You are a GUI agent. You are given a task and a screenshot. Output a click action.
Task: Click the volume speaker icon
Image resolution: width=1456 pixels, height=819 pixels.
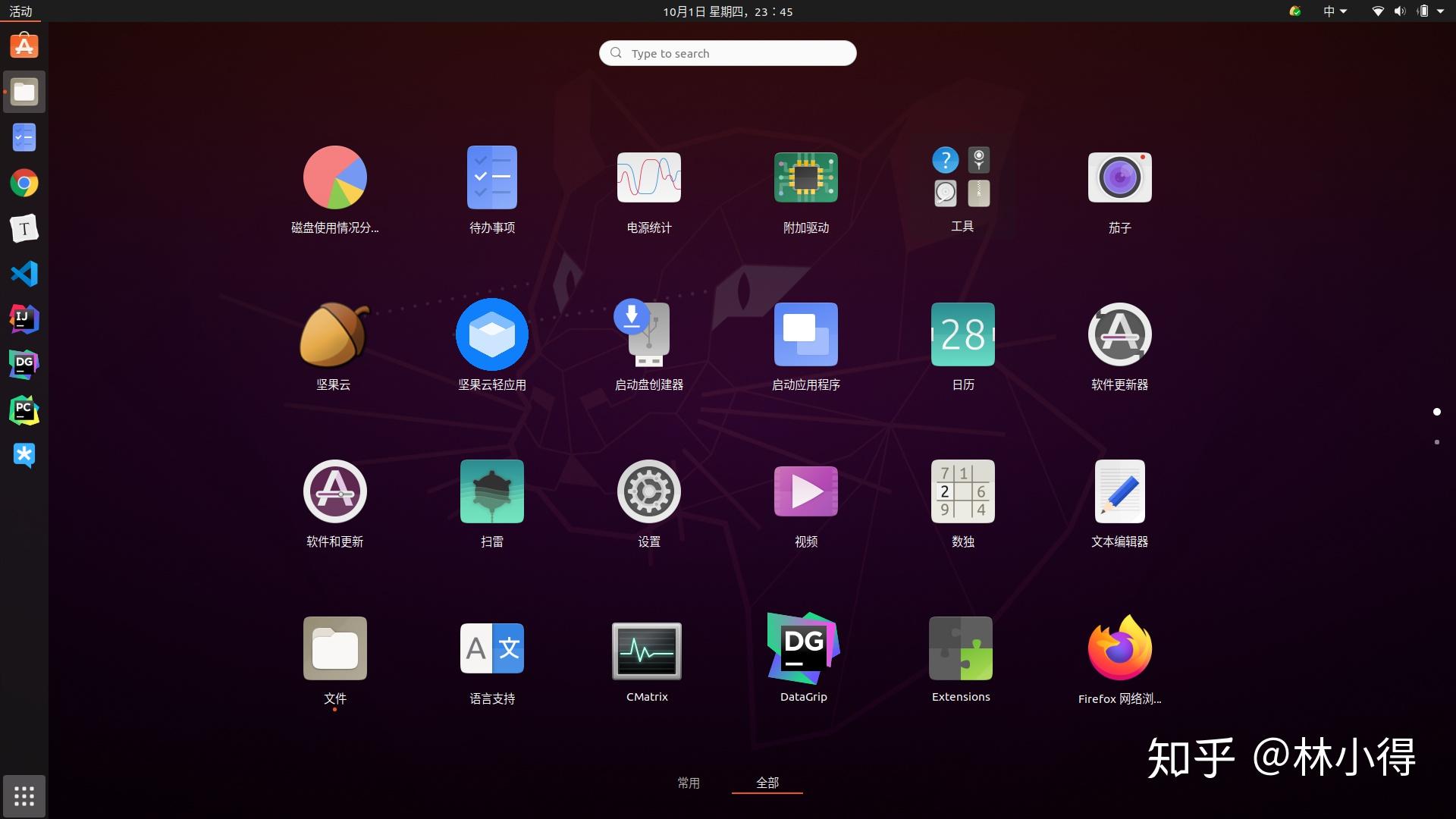(1400, 11)
